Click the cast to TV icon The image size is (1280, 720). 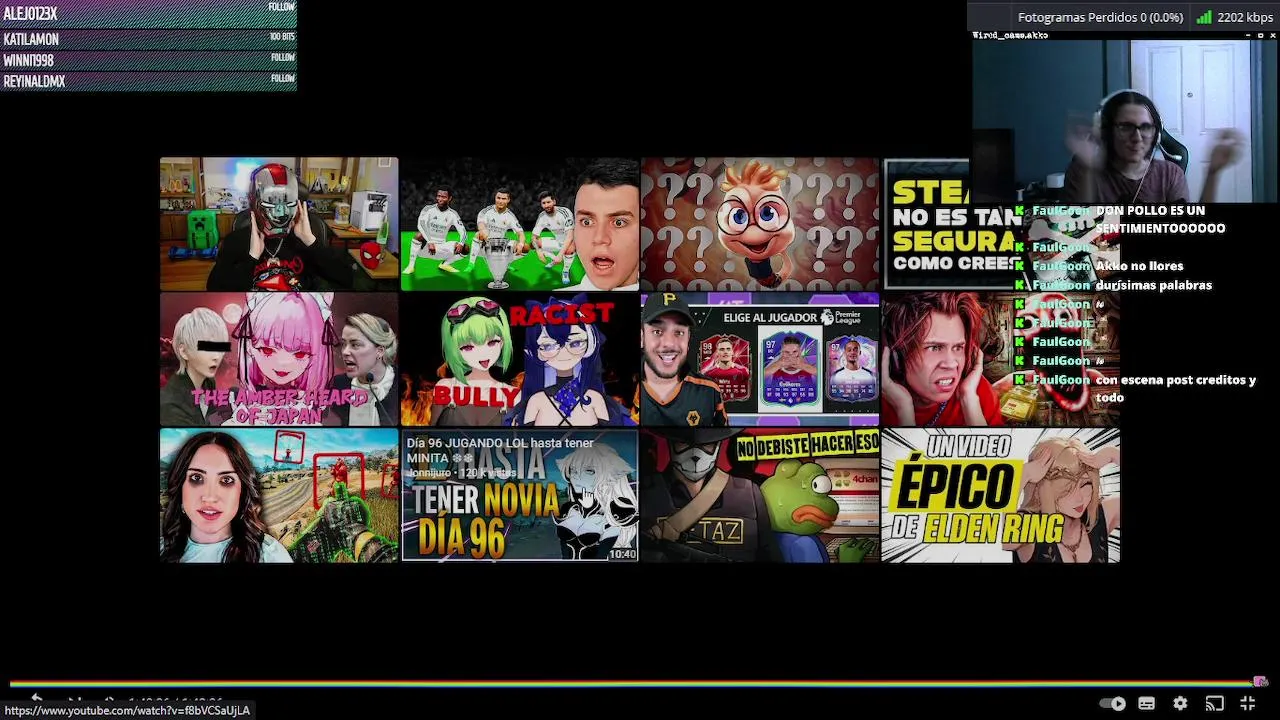(1214, 704)
